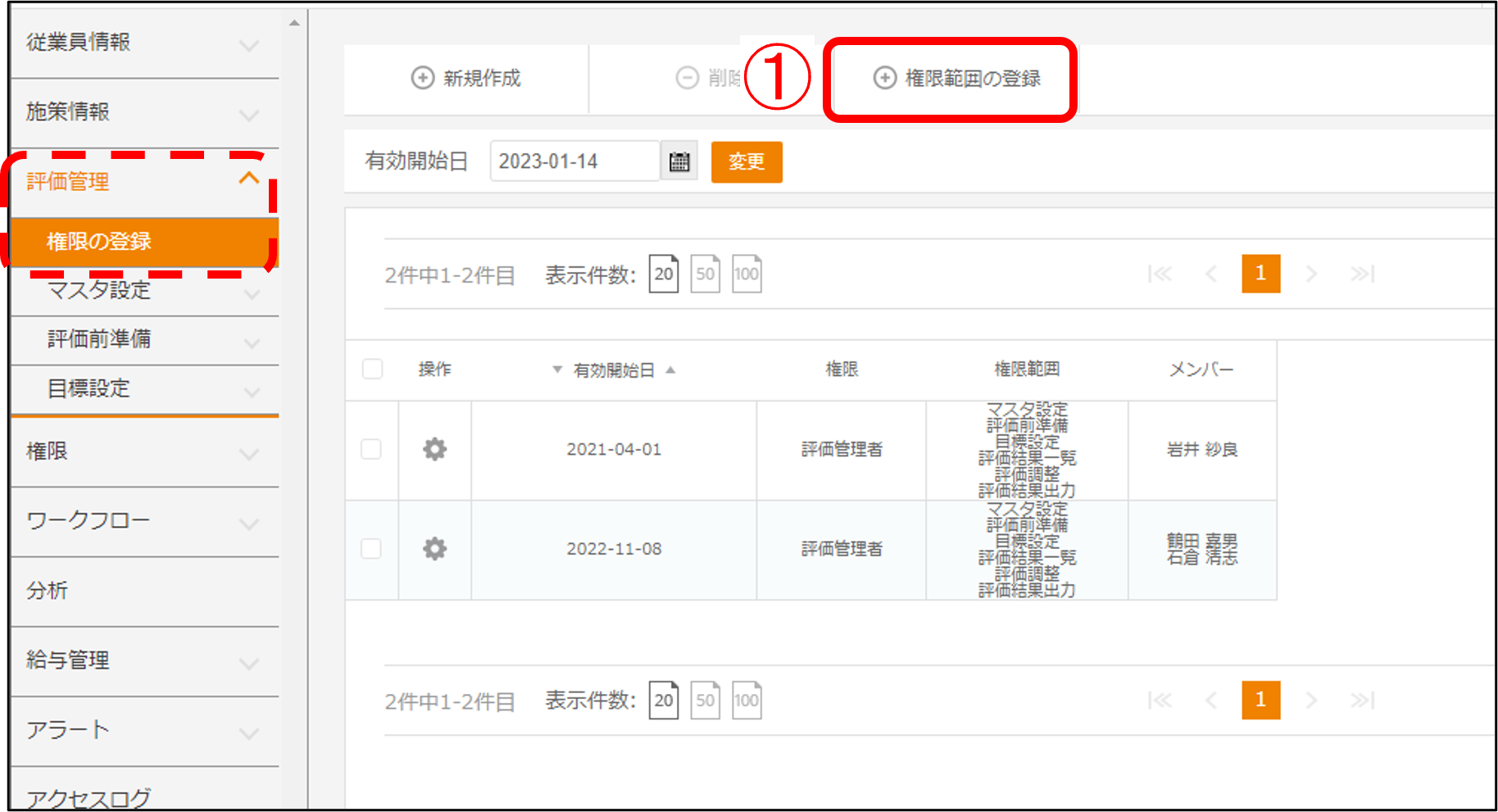Image resolution: width=1498 pixels, height=812 pixels.
Task: Select 100 items per page icon at top
Action: coord(746,274)
